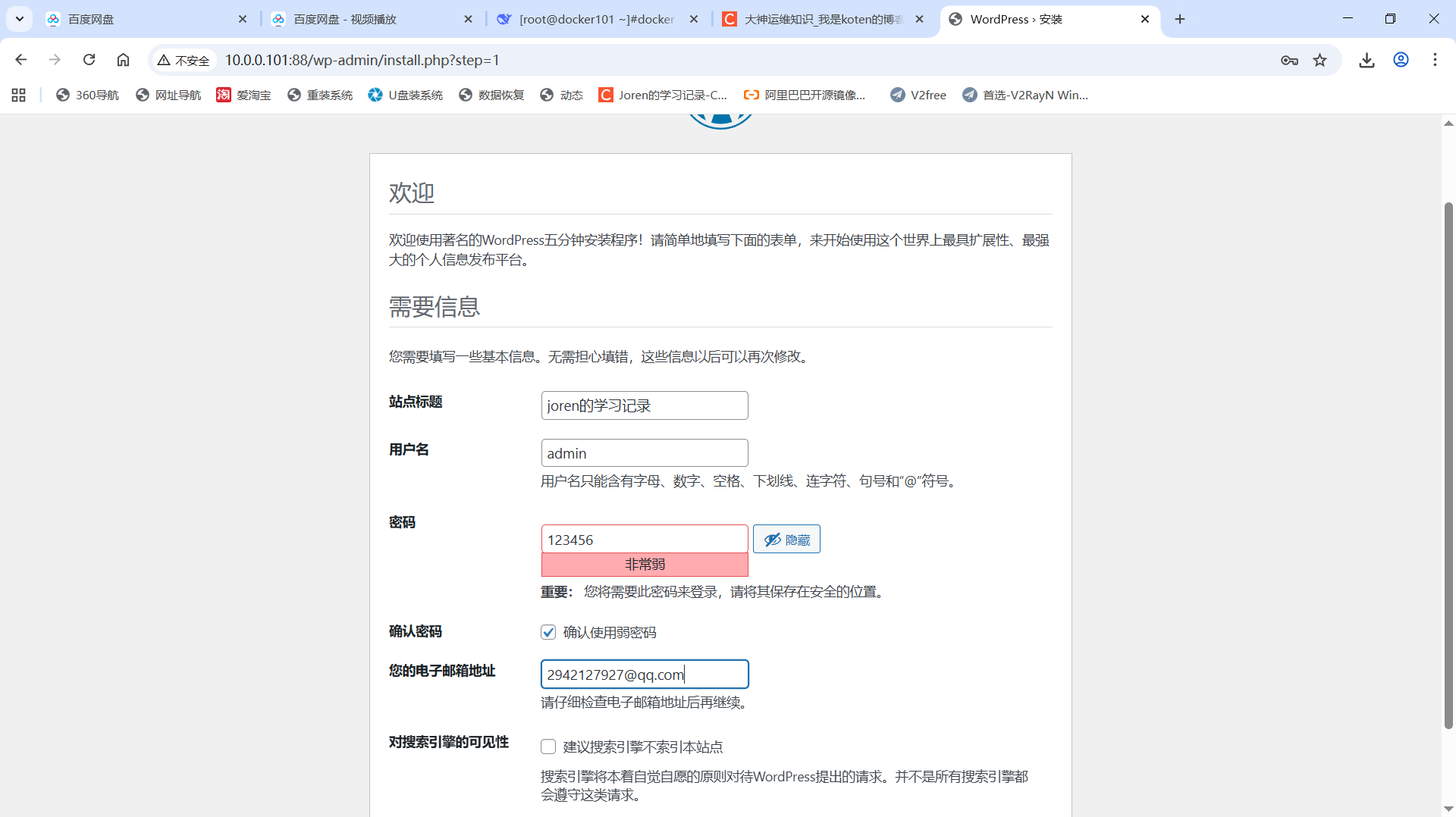Open the U盘装系统 bookmark
Viewport: 1456px width, 817px height.
(x=406, y=95)
